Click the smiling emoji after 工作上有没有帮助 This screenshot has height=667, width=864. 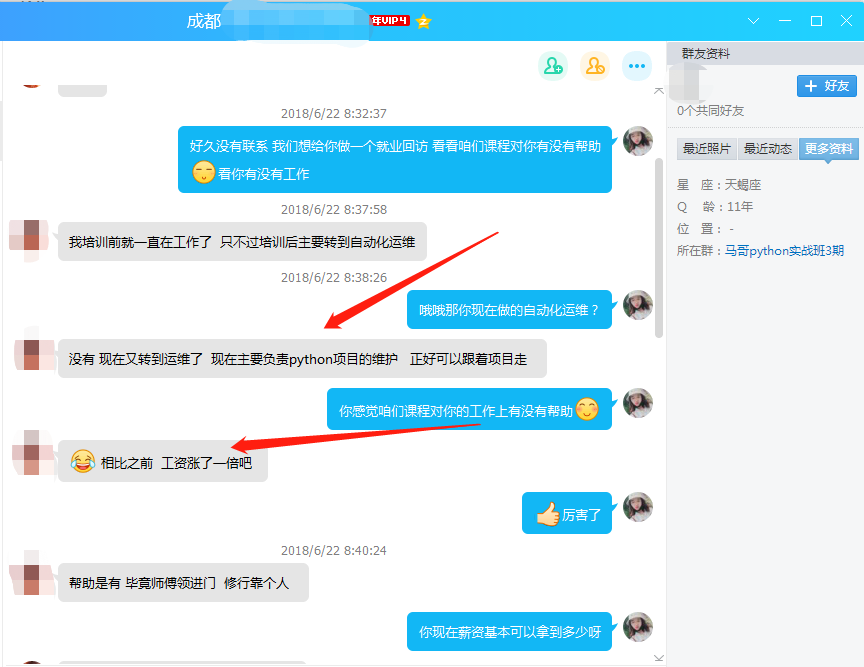pos(587,409)
